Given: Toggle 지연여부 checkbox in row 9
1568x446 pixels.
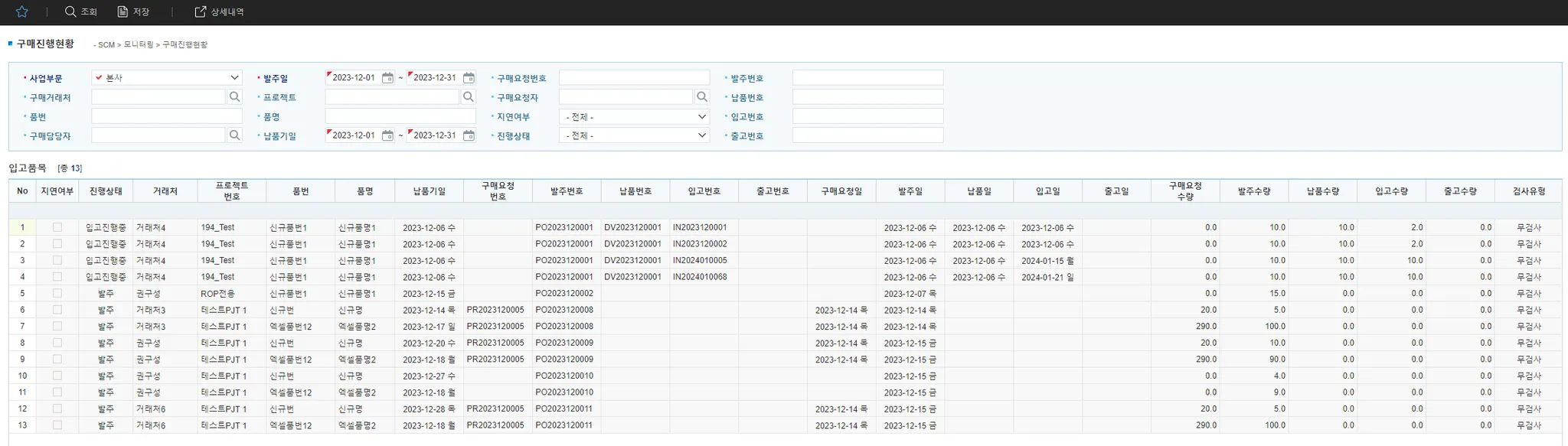Looking at the screenshot, I should coord(57,359).
